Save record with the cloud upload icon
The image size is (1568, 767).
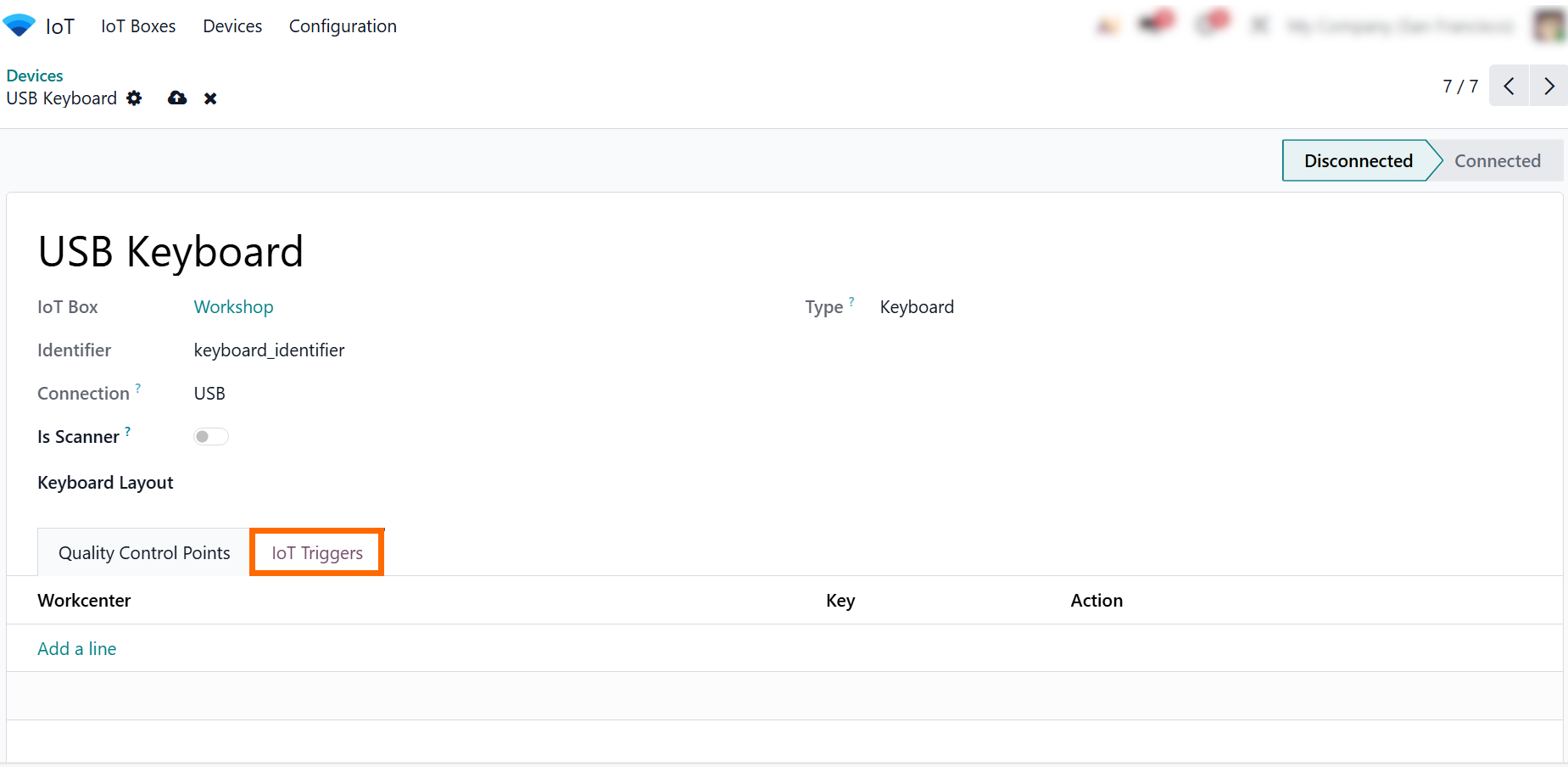point(177,98)
